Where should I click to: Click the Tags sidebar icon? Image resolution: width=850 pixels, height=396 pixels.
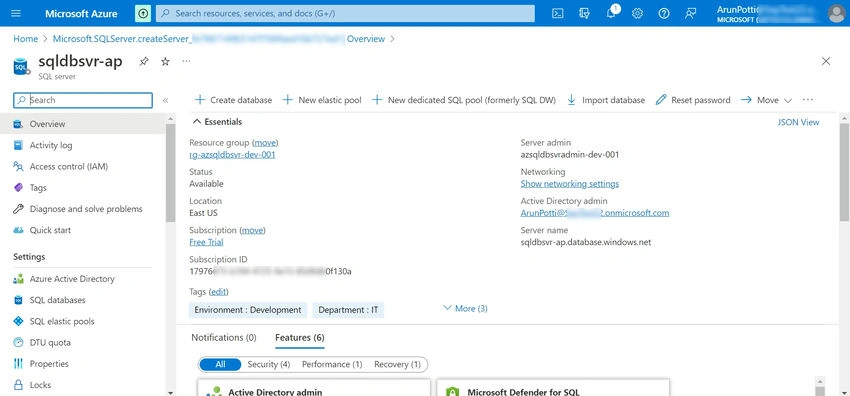[x=18, y=187]
